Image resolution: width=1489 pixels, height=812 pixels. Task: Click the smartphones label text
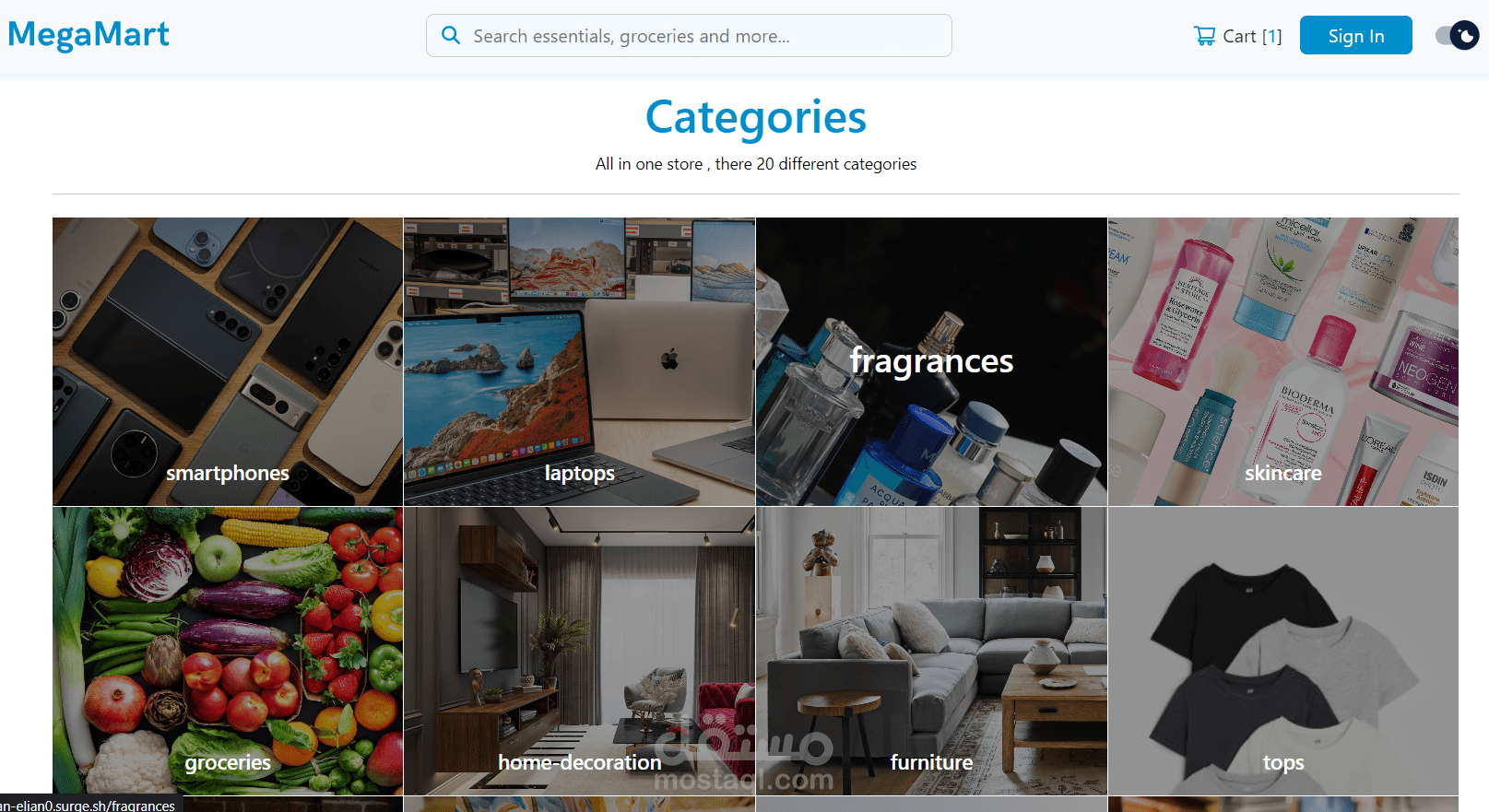coord(228,473)
